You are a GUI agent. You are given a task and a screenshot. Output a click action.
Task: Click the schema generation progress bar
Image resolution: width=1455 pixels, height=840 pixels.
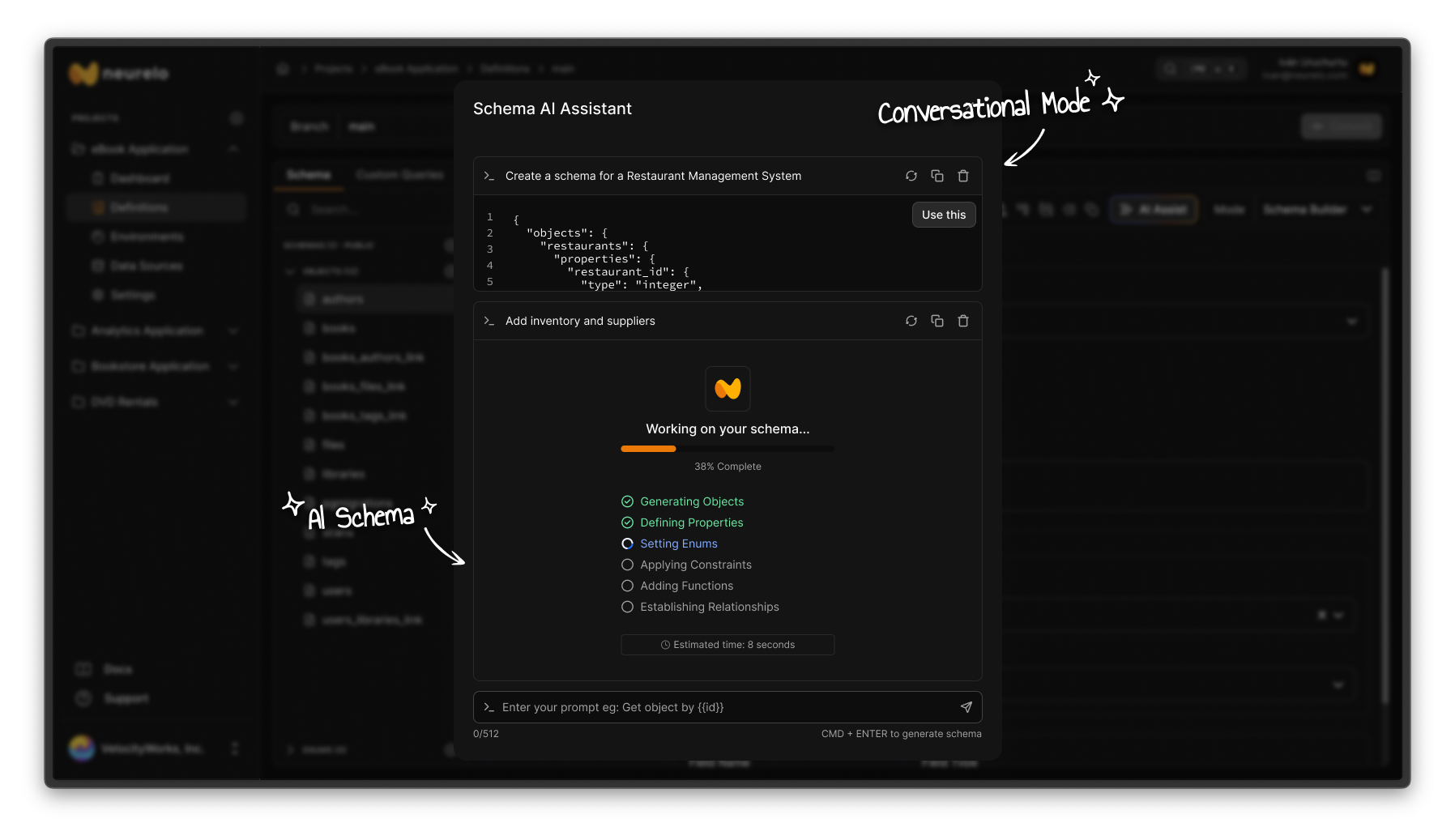coord(727,449)
